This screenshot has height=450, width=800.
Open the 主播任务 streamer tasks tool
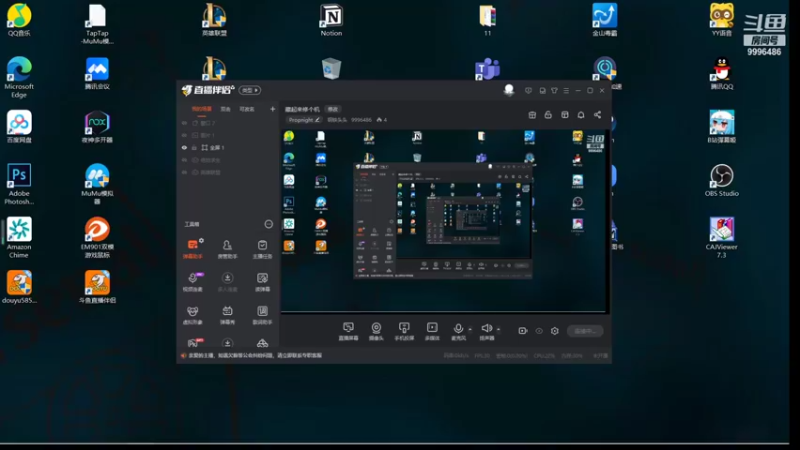point(262,249)
